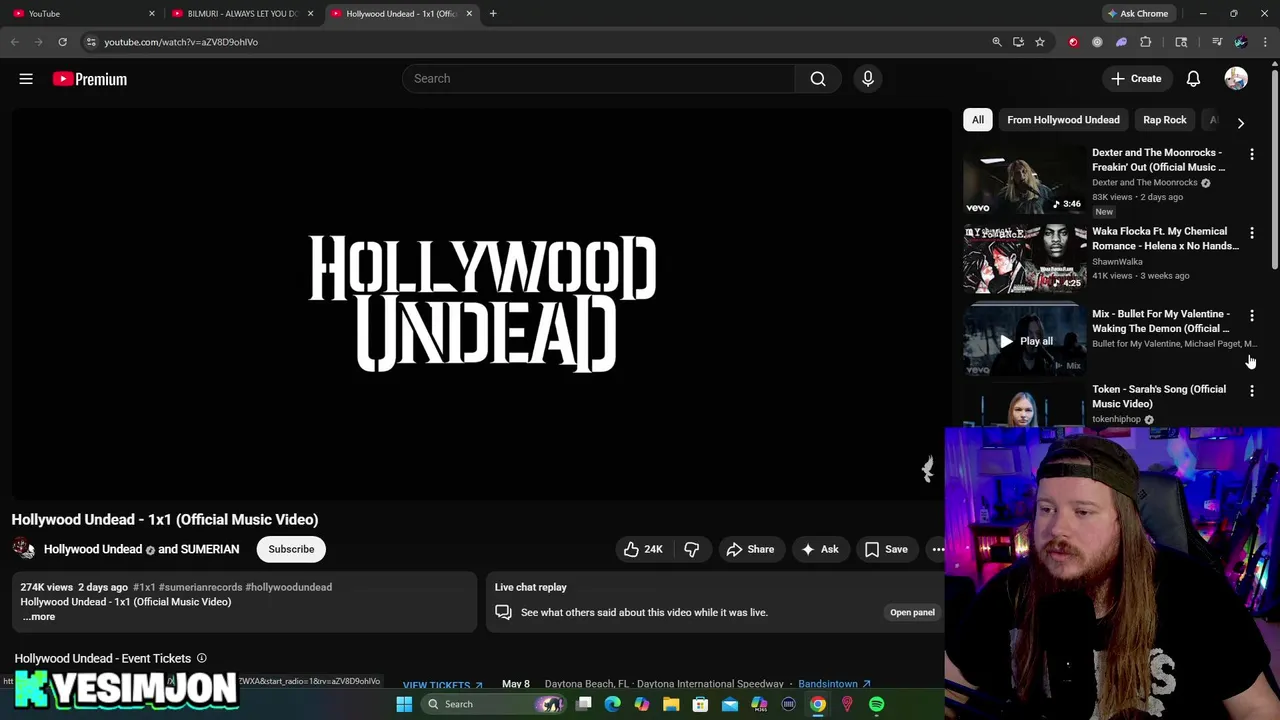Open File Explorer from taskbar
This screenshot has height=720, width=1280.
[671, 704]
